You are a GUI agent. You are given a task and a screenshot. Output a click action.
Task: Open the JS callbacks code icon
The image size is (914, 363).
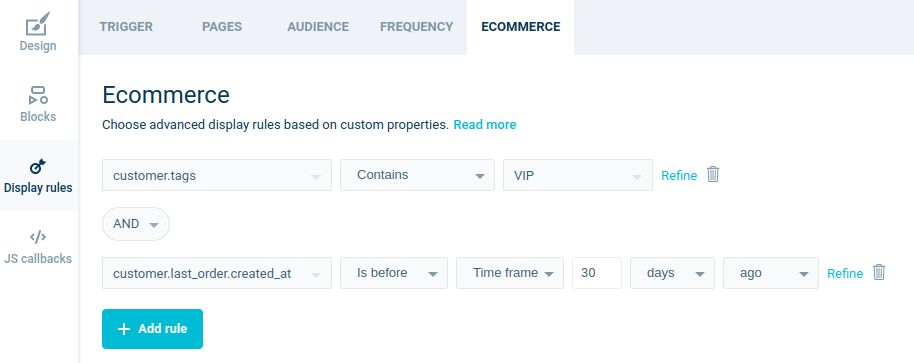click(38, 237)
